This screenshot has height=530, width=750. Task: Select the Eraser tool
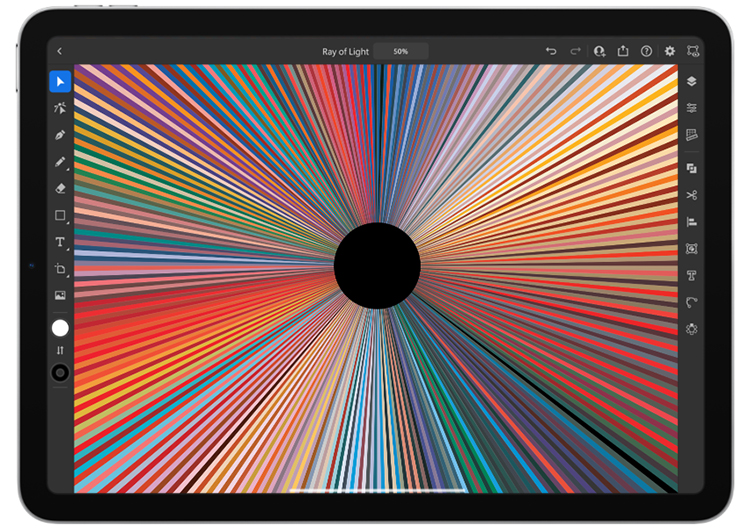pyautogui.click(x=60, y=188)
